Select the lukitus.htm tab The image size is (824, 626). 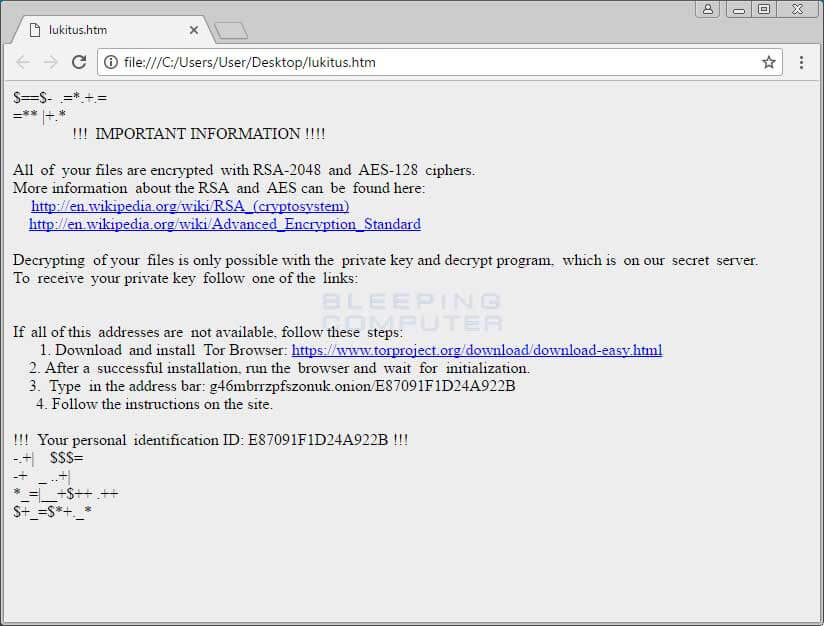[x=112, y=30]
